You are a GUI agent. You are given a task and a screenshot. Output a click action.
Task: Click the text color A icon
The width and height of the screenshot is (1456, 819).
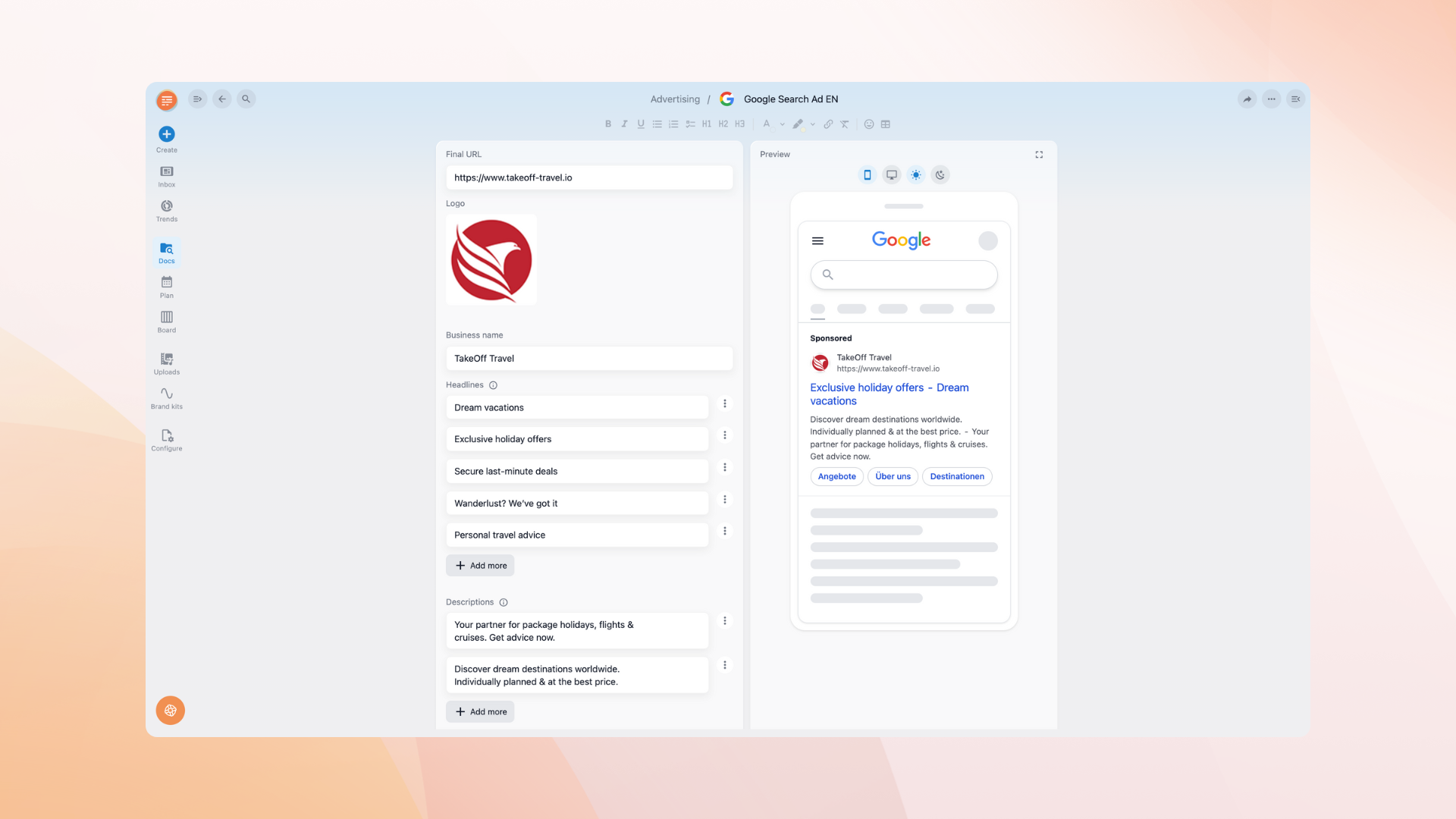767,124
